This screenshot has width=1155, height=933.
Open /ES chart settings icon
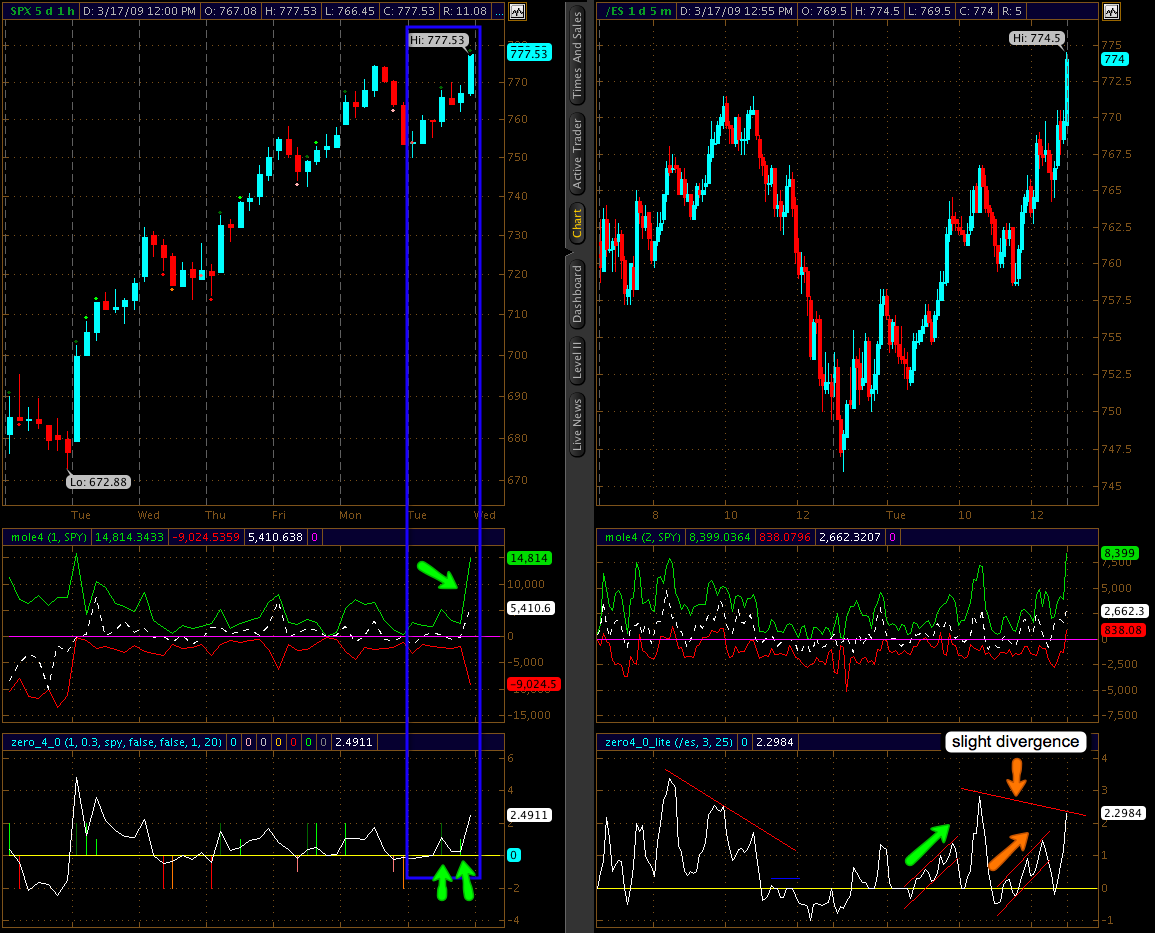tap(1110, 12)
